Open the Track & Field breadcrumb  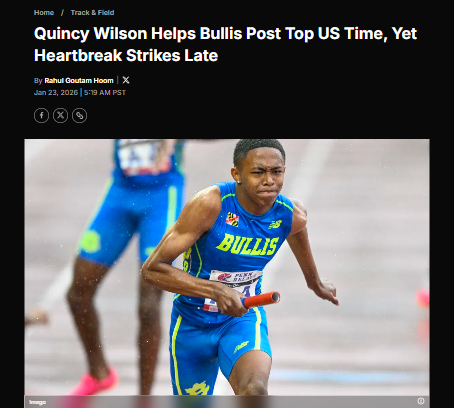pyautogui.click(x=92, y=13)
